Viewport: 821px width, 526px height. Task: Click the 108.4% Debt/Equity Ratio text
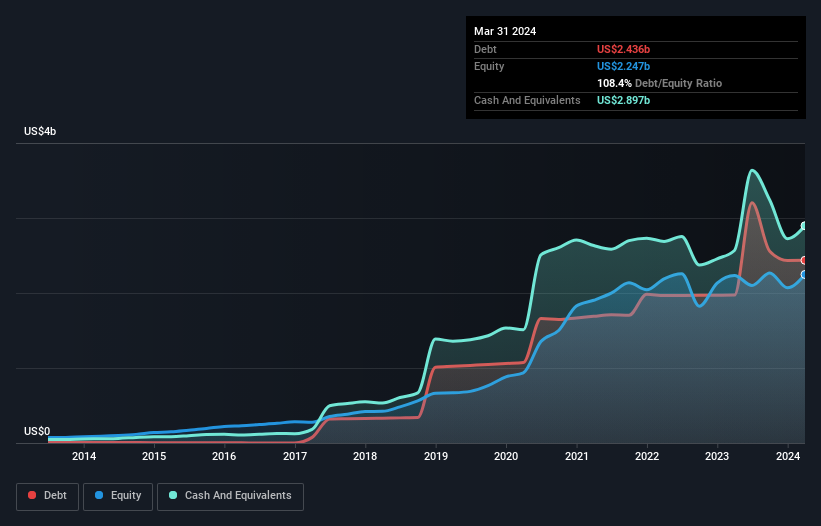tap(659, 83)
